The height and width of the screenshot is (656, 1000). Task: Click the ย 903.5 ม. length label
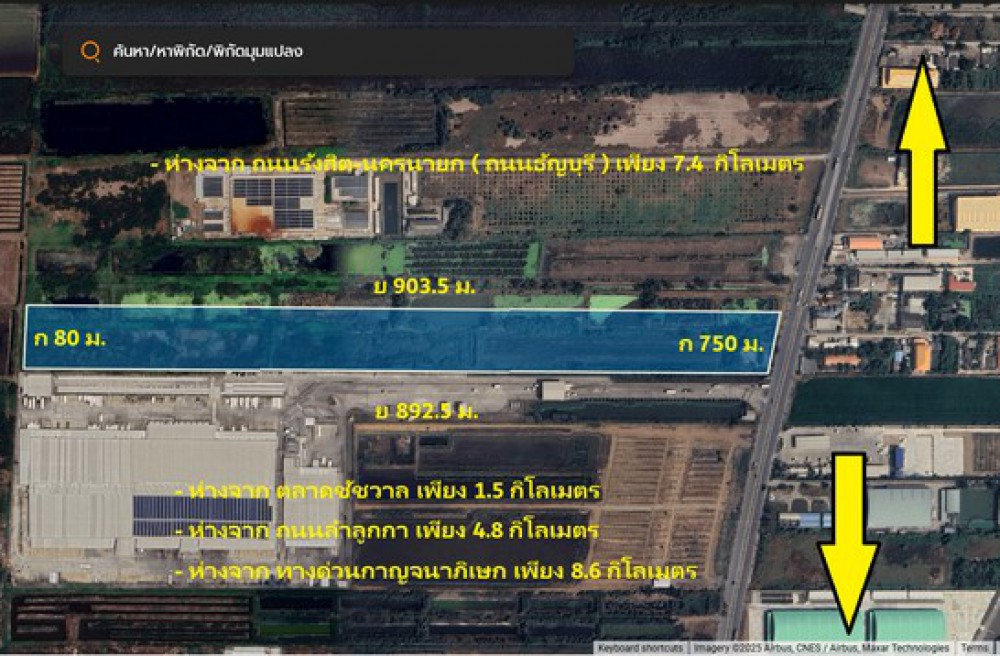[x=419, y=287]
